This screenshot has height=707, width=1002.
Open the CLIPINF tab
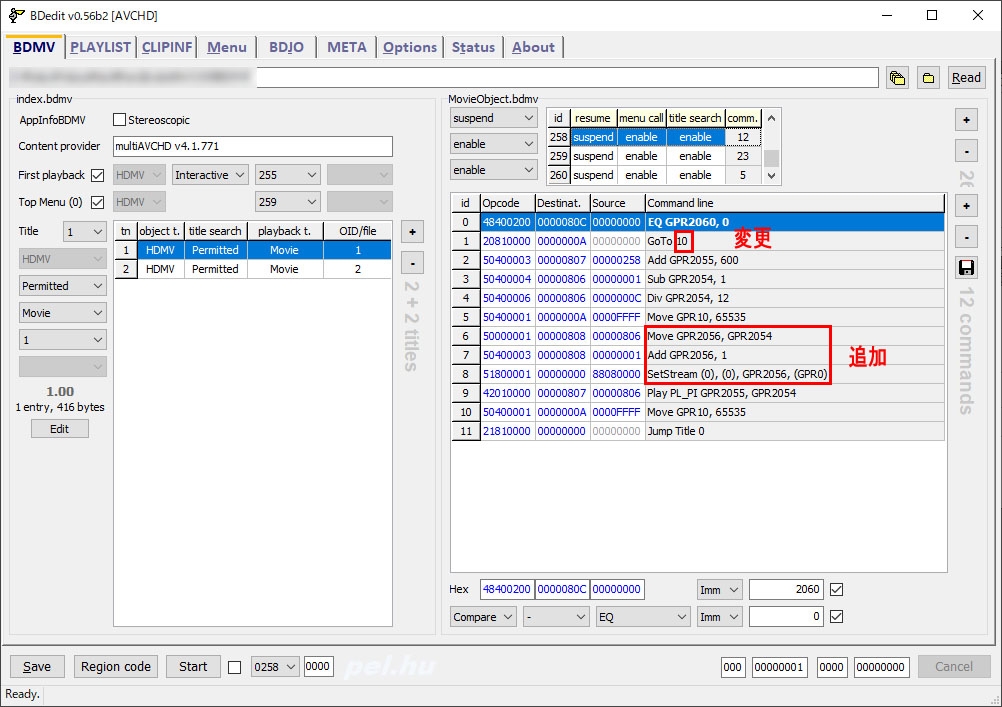click(x=168, y=47)
